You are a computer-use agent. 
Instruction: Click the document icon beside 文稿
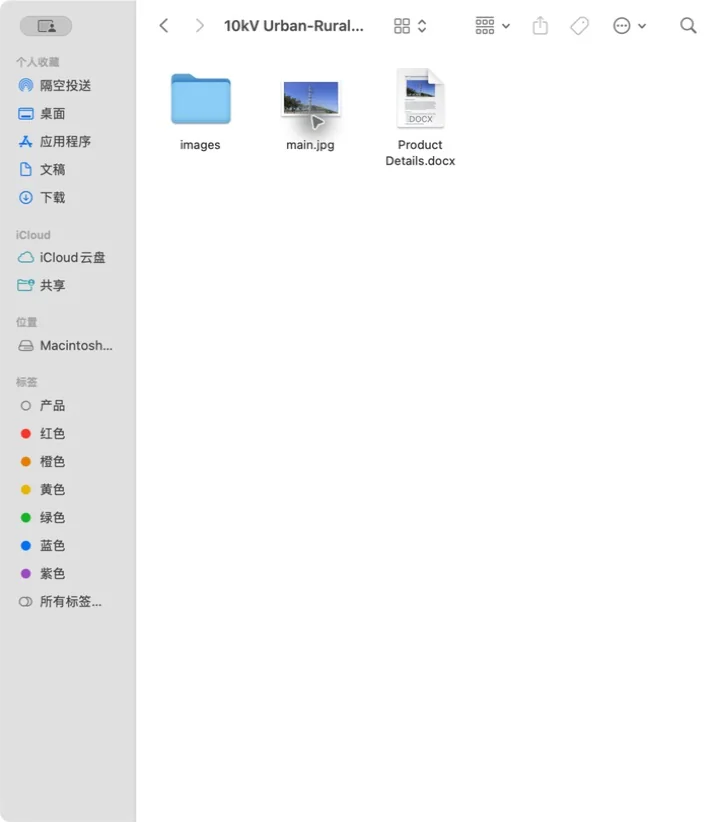pos(26,169)
